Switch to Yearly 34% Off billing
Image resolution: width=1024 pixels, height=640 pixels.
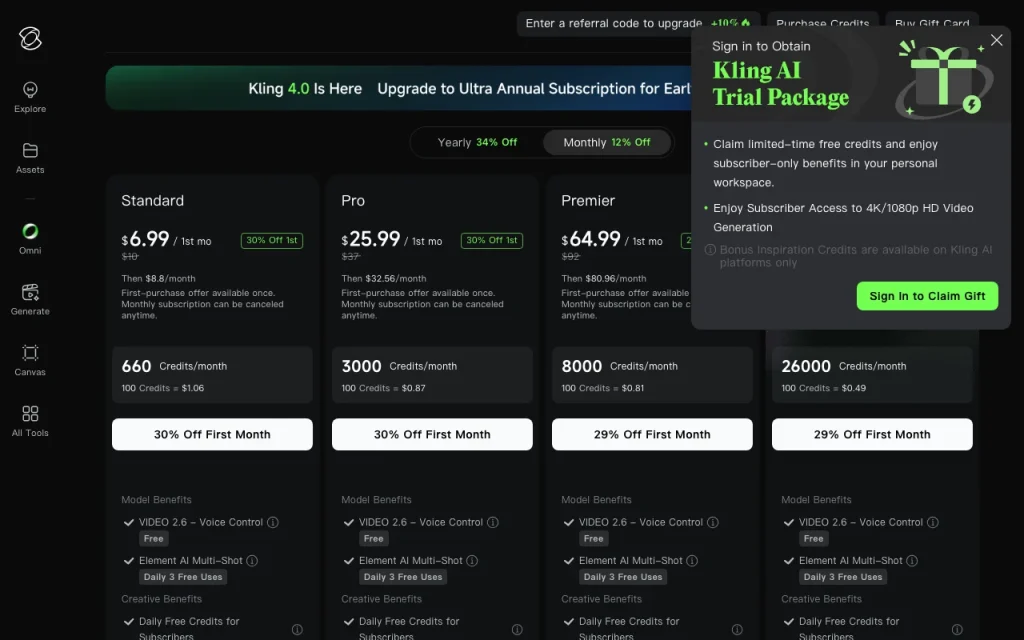(477, 142)
